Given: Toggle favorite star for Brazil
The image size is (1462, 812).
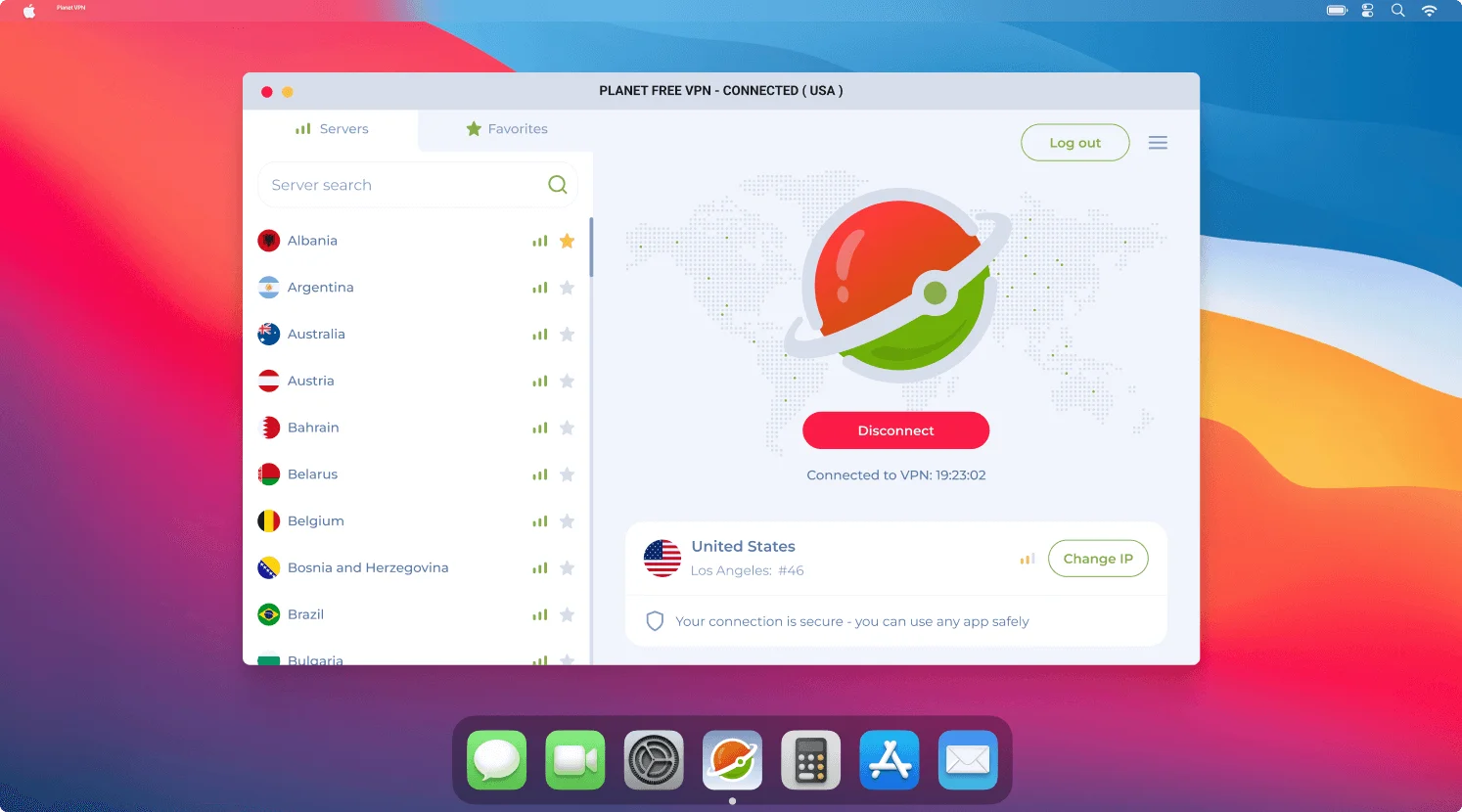Looking at the screenshot, I should [x=567, y=615].
